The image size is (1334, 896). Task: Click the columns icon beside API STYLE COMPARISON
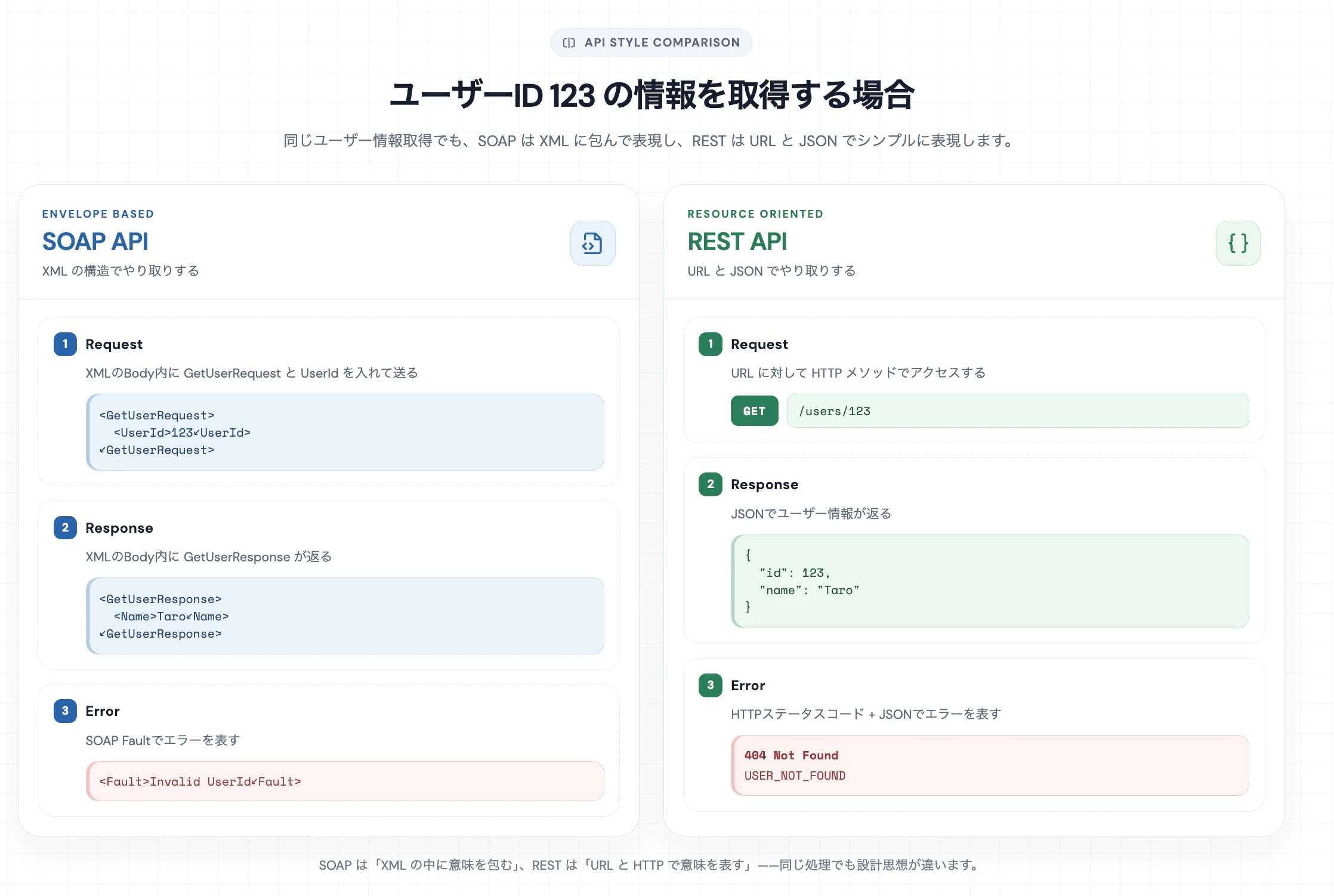[569, 42]
